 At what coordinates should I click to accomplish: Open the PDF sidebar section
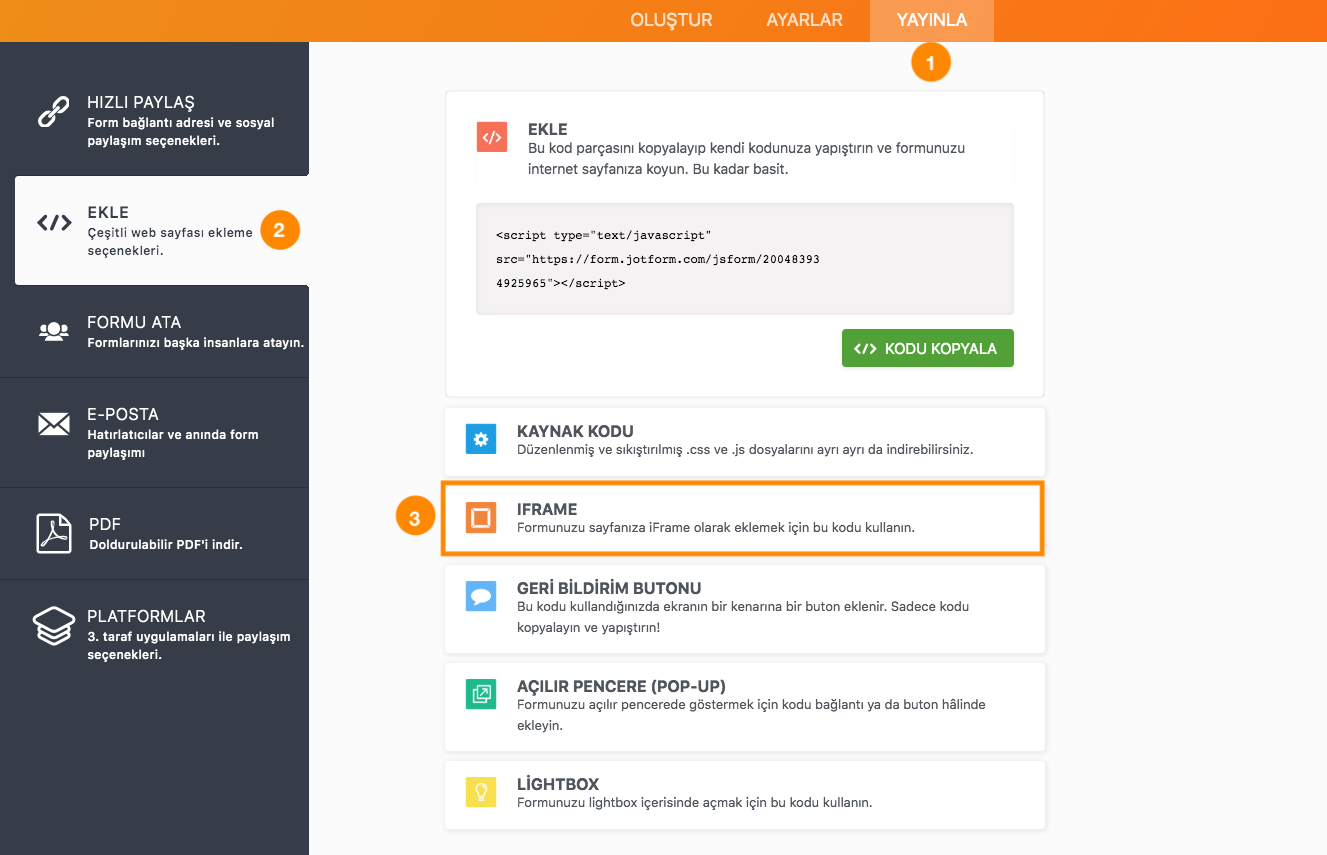(x=154, y=533)
